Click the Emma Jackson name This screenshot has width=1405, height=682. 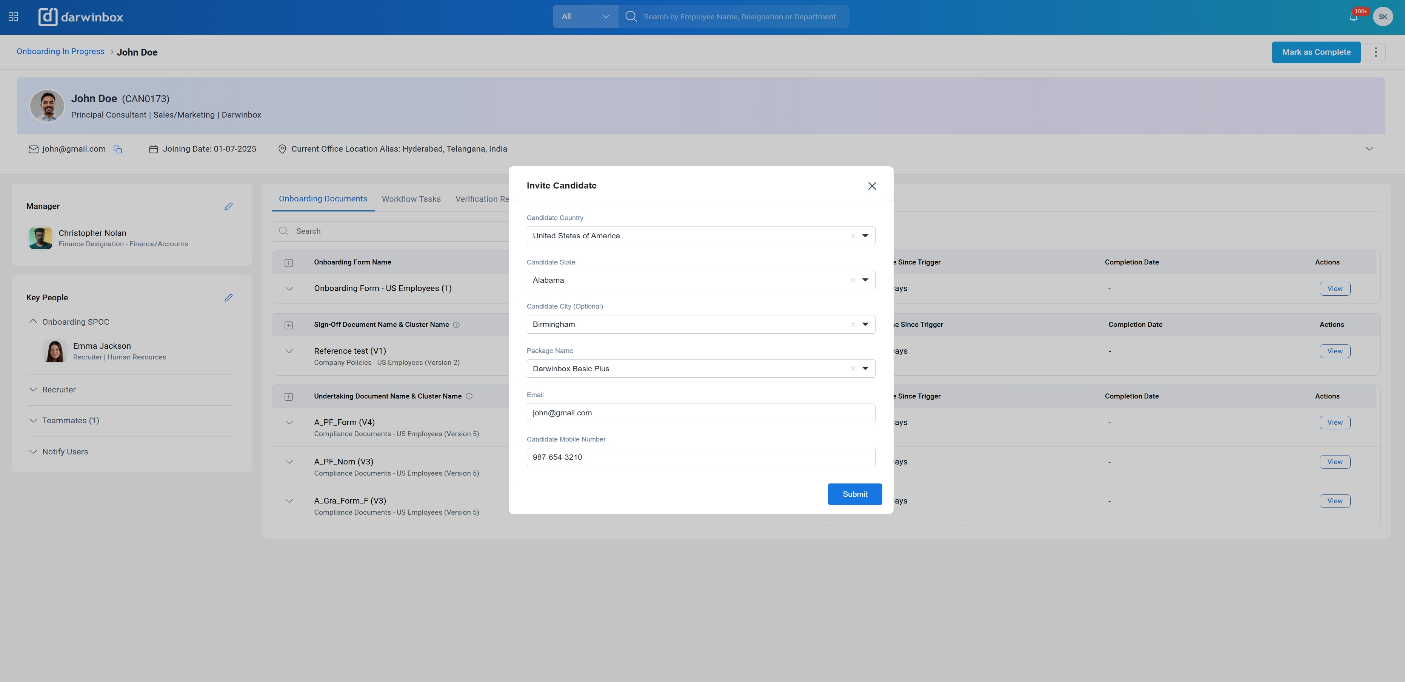[102, 346]
